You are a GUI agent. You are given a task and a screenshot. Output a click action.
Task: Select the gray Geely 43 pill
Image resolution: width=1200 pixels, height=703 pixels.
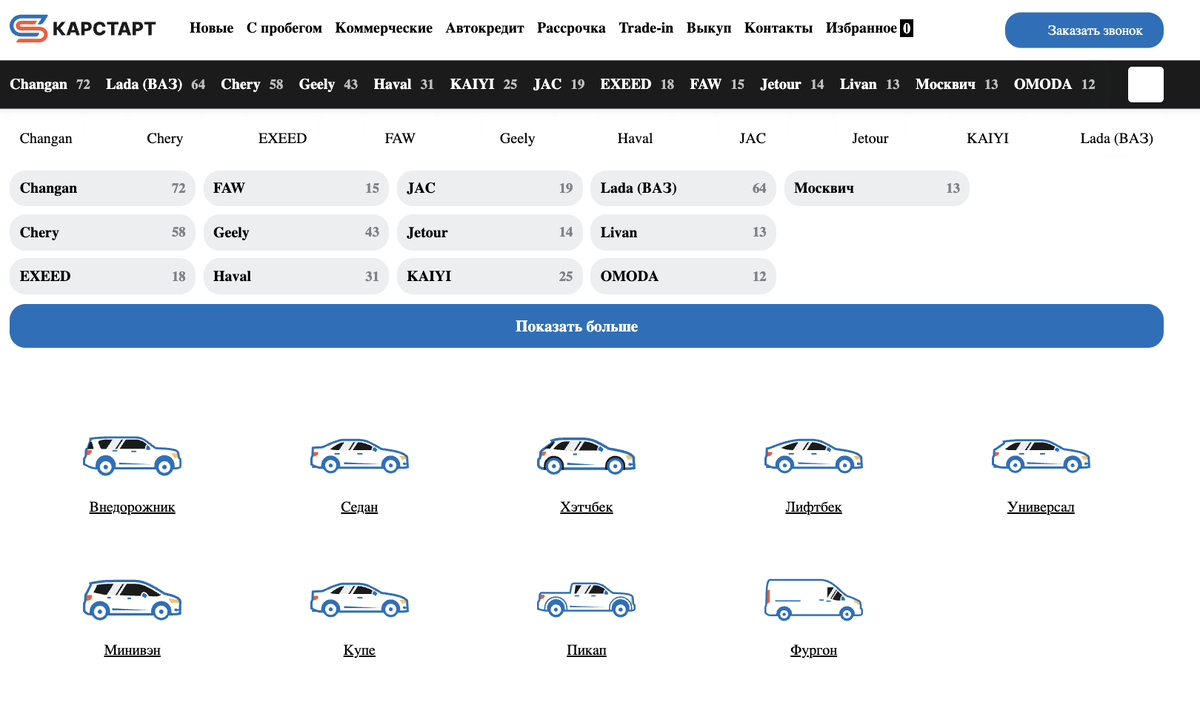[x=296, y=232]
